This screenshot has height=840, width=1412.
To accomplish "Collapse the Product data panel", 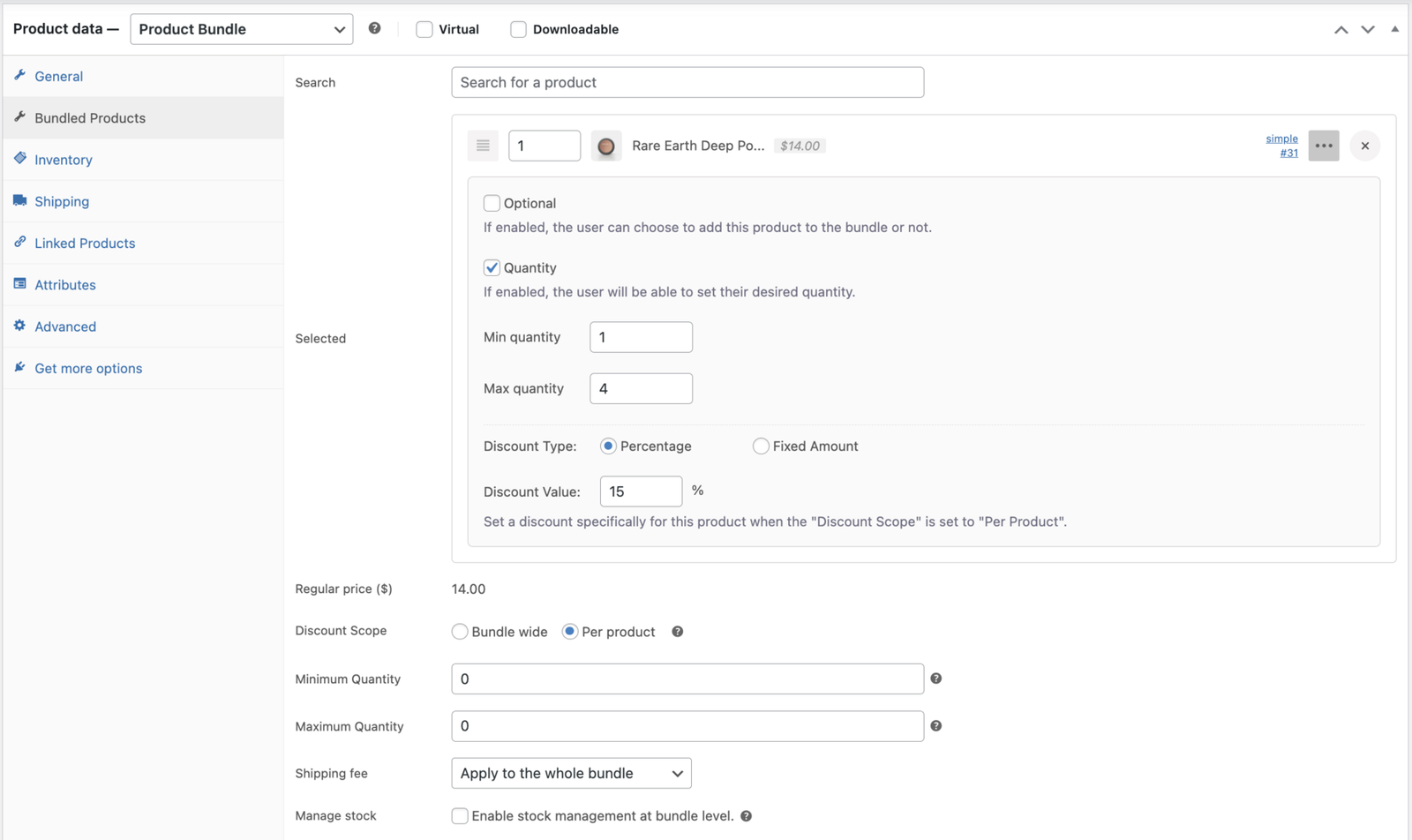I will tap(1394, 29).
